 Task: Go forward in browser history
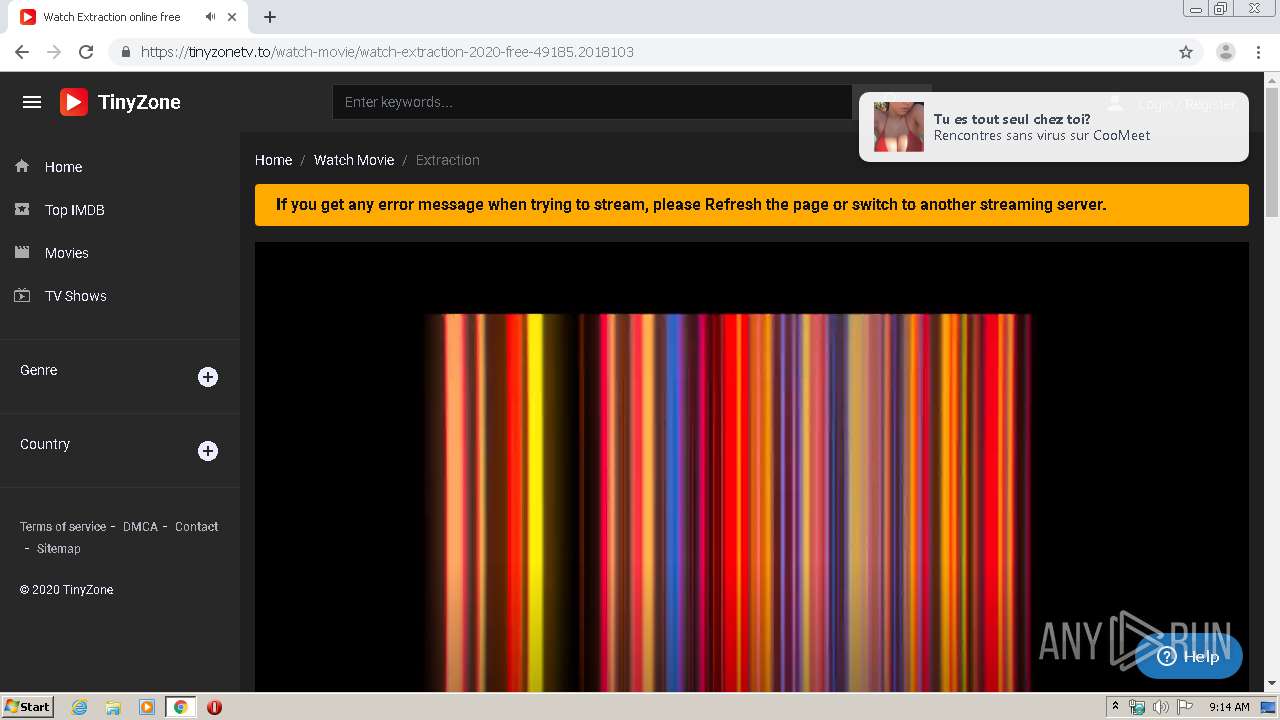[x=54, y=52]
